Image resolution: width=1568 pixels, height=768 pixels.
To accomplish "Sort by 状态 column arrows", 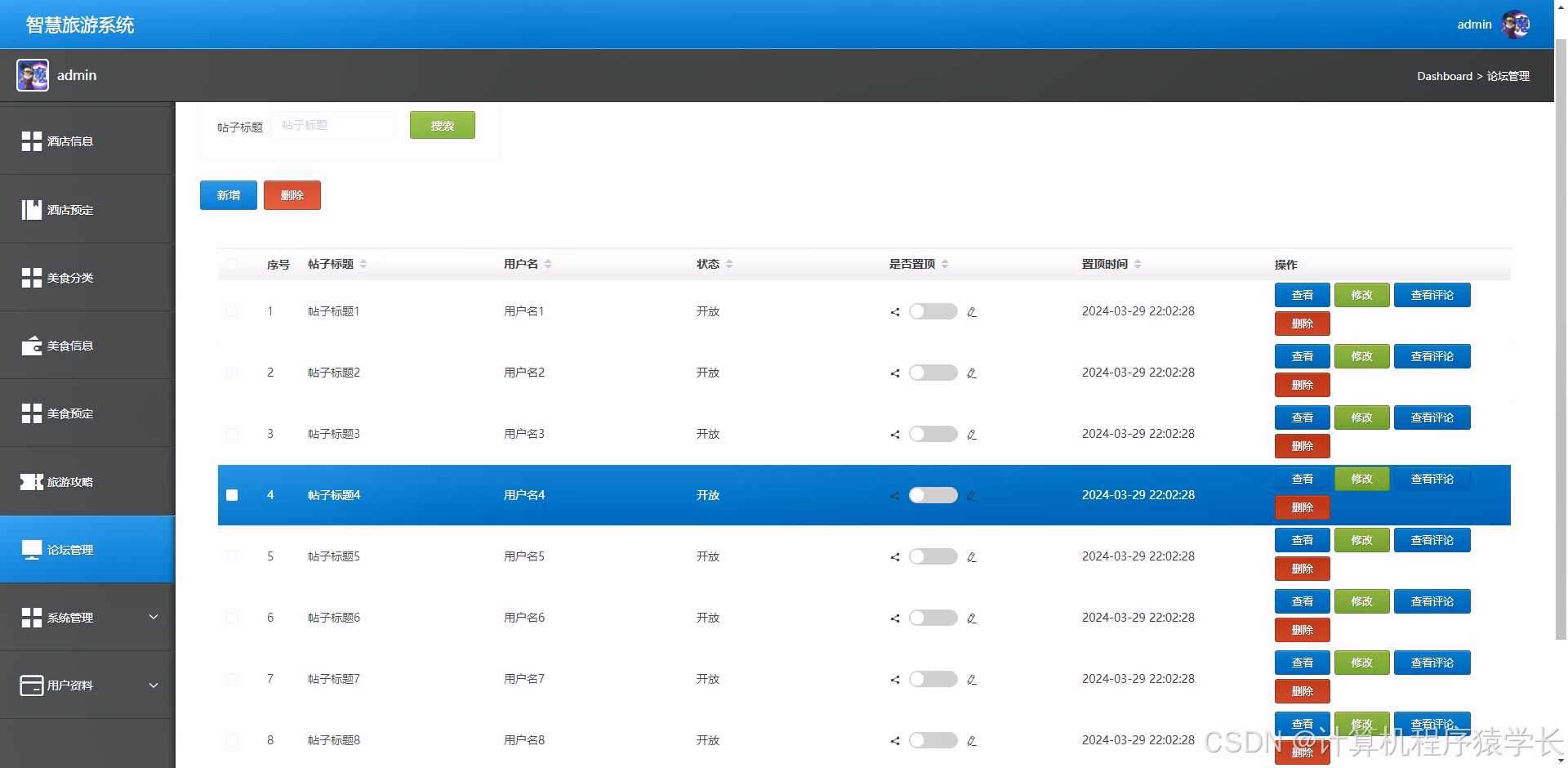I will pyautogui.click(x=729, y=264).
